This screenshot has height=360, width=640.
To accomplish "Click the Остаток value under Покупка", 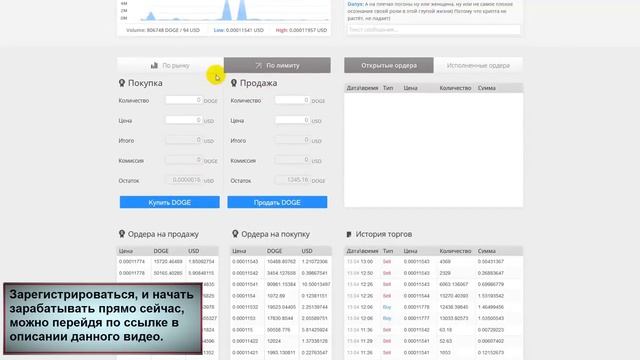I will [184, 180].
